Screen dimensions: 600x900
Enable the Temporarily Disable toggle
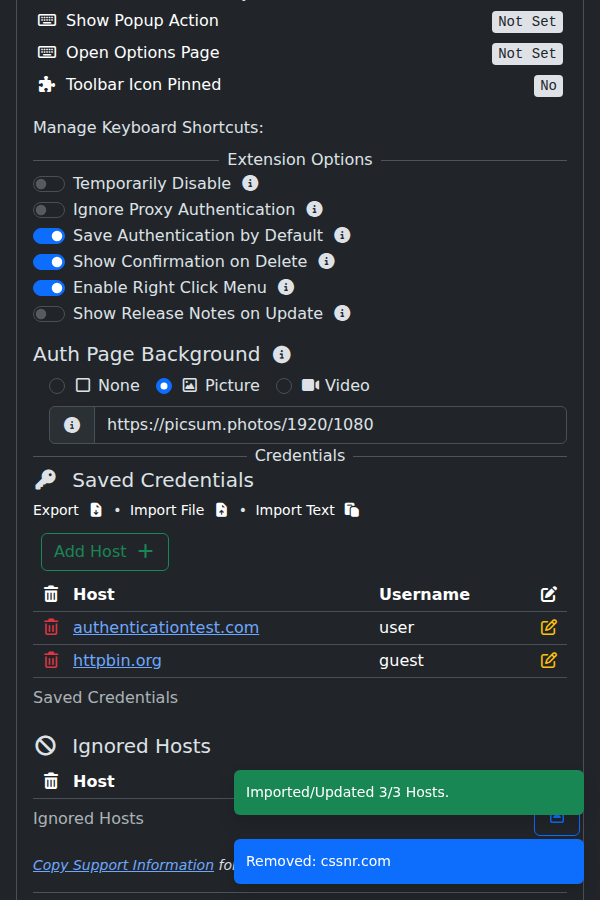pyautogui.click(x=48, y=183)
